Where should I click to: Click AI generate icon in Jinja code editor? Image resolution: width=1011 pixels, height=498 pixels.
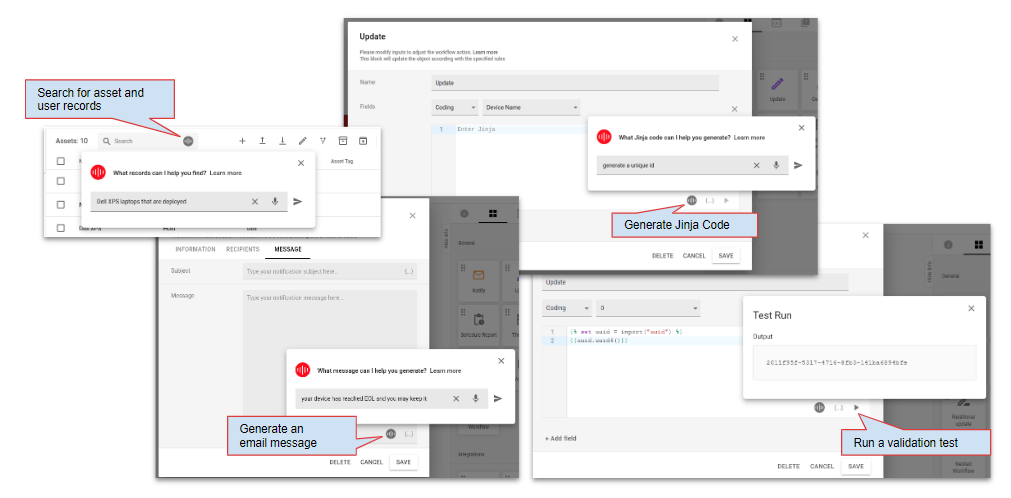pyautogui.click(x=692, y=200)
